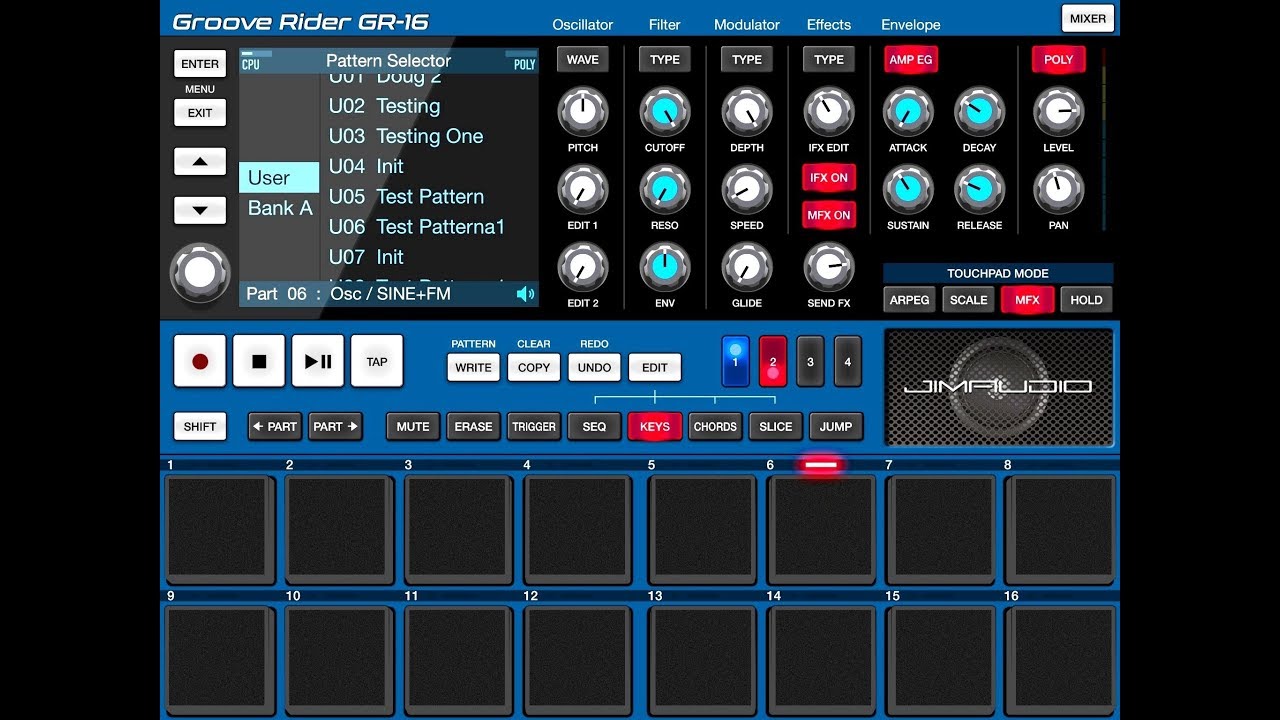1280x720 pixels.
Task: Click the IFX EDIT knob
Action: 829,112
